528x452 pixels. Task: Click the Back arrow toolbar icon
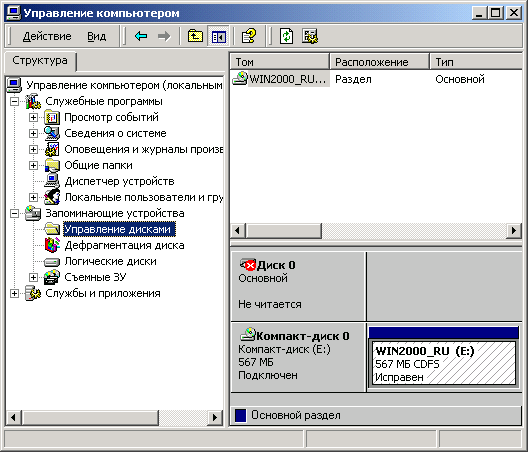141,36
